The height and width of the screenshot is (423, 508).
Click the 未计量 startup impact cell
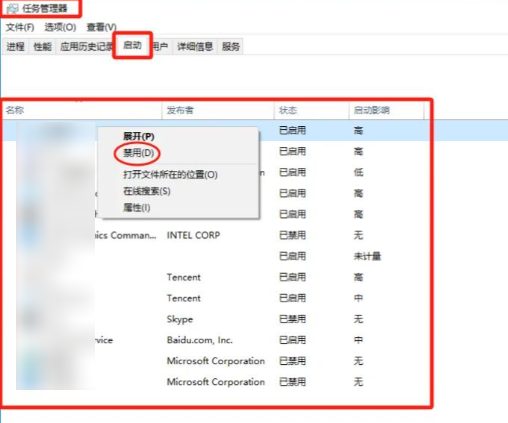(x=367, y=256)
